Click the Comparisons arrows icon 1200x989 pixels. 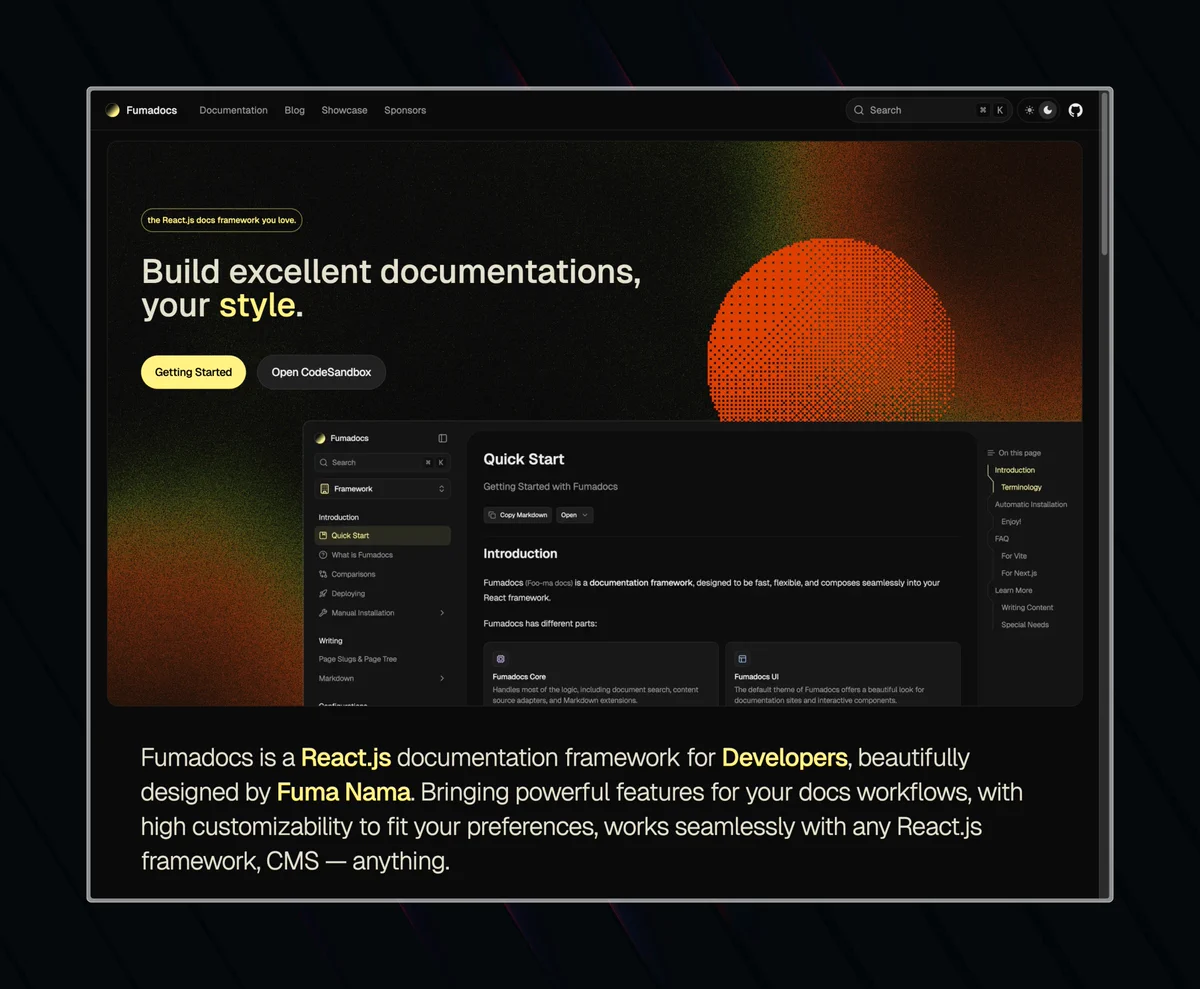pyautogui.click(x=323, y=574)
